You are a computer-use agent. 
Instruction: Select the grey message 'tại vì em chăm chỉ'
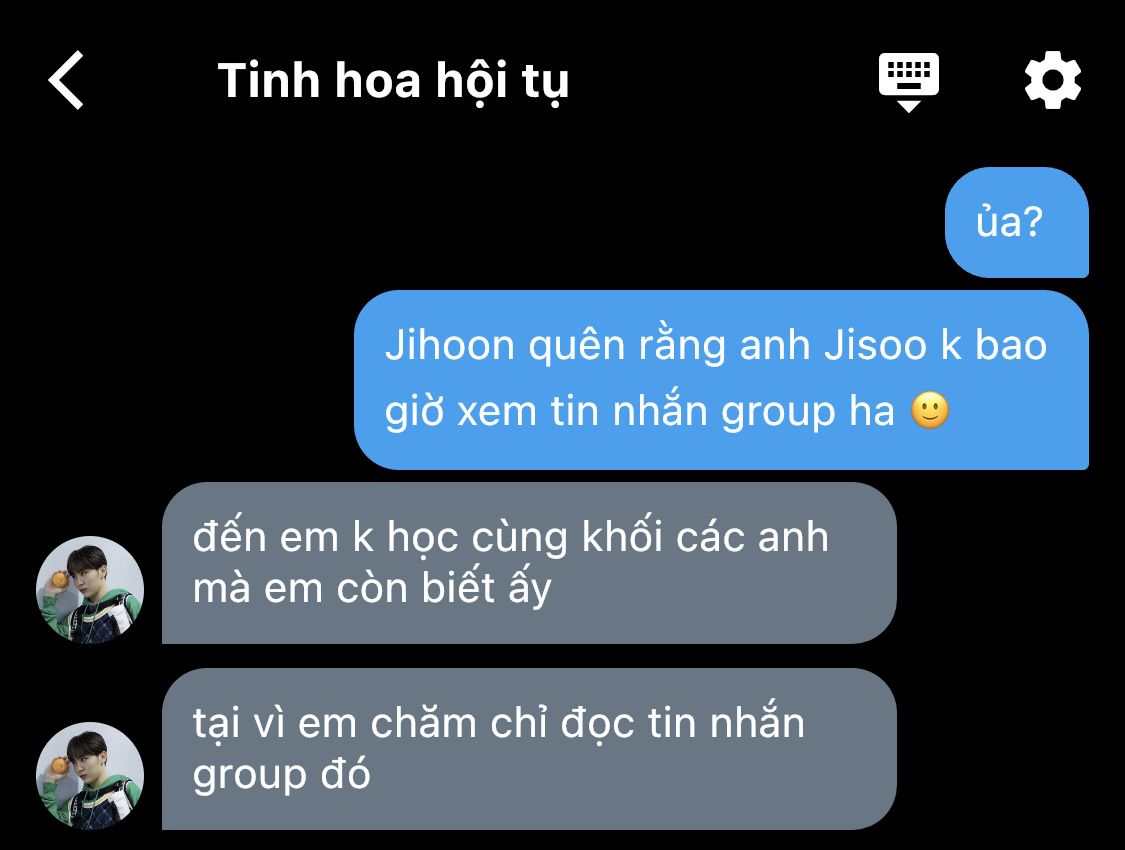(x=529, y=749)
